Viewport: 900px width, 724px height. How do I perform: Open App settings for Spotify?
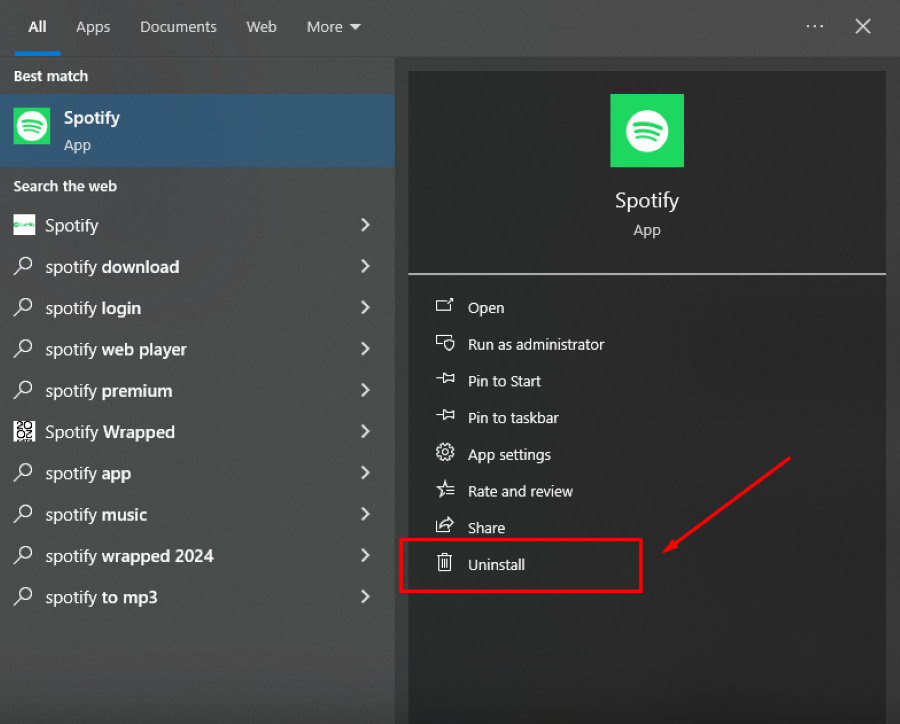[509, 455]
